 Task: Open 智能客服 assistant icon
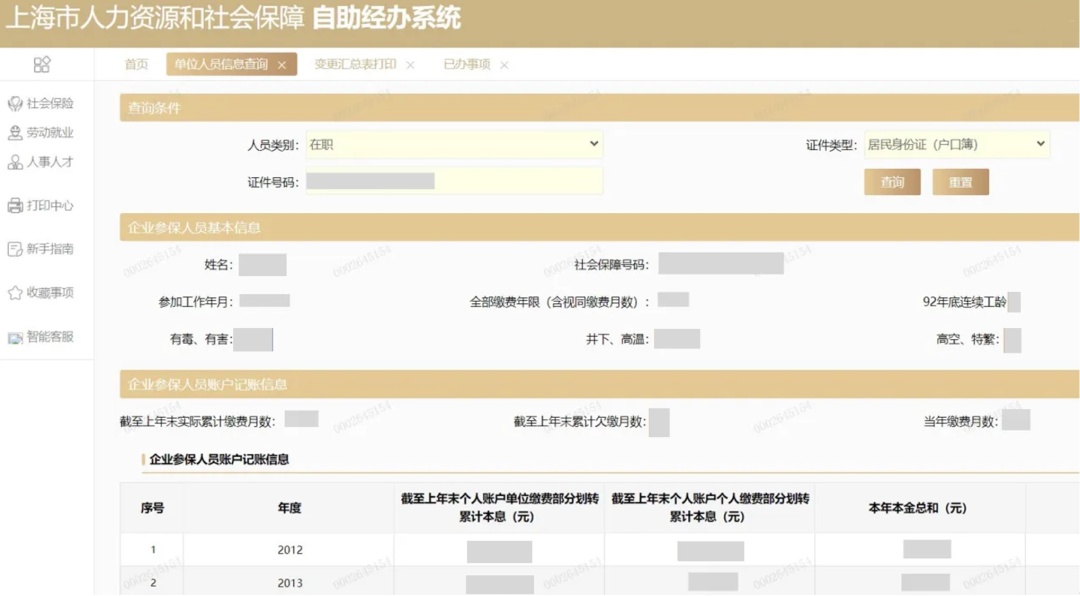coord(15,338)
